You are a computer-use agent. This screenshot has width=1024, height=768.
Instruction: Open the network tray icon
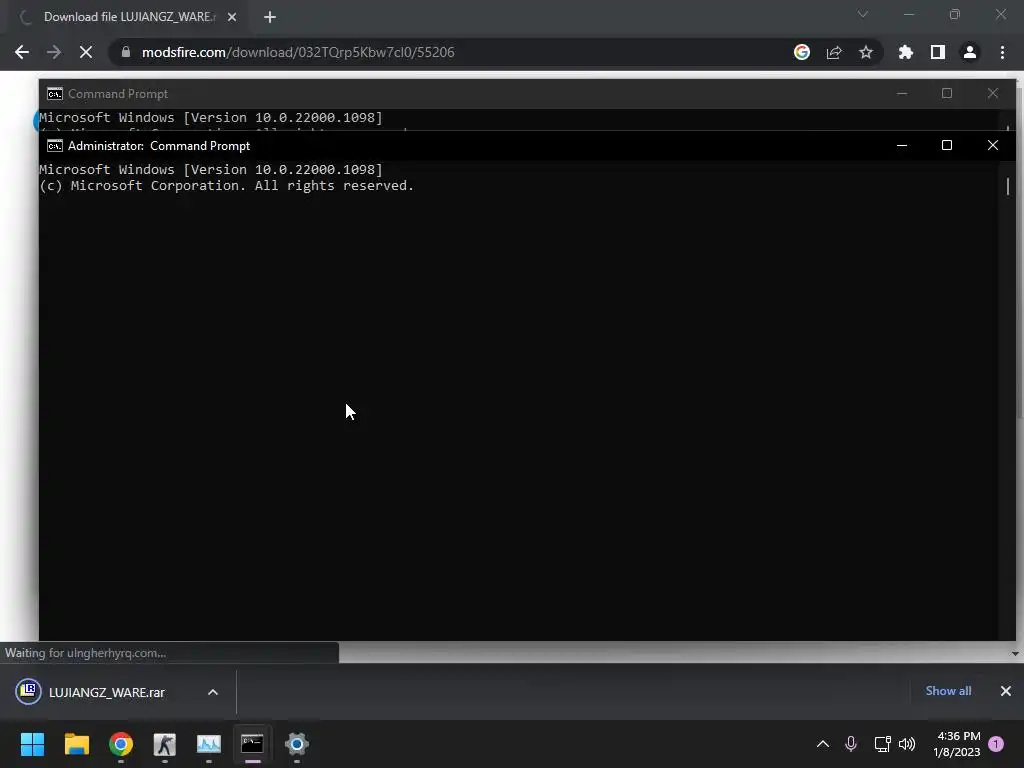[882, 744]
